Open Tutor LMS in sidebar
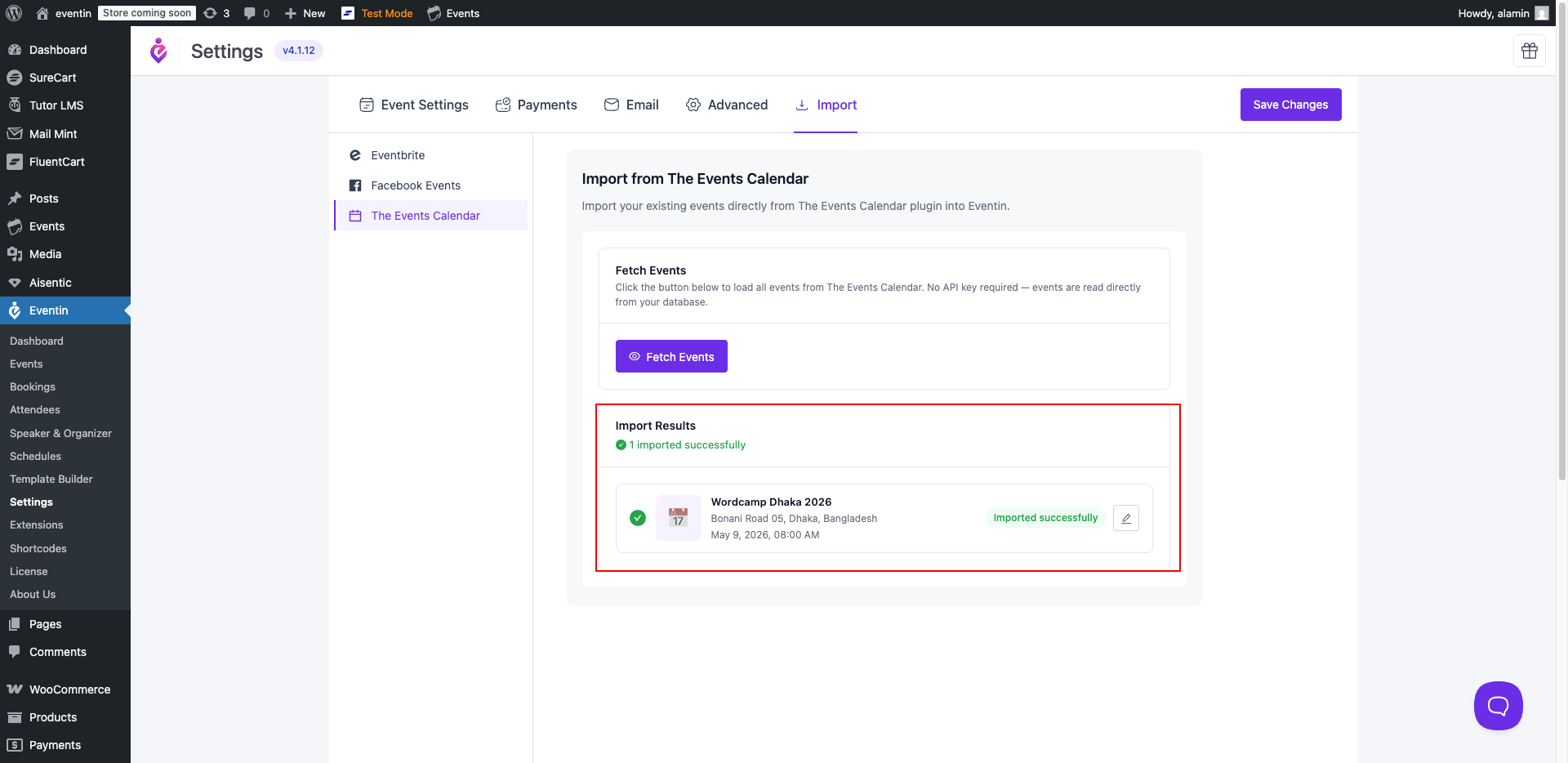Image resolution: width=1568 pixels, height=763 pixels. (65, 105)
